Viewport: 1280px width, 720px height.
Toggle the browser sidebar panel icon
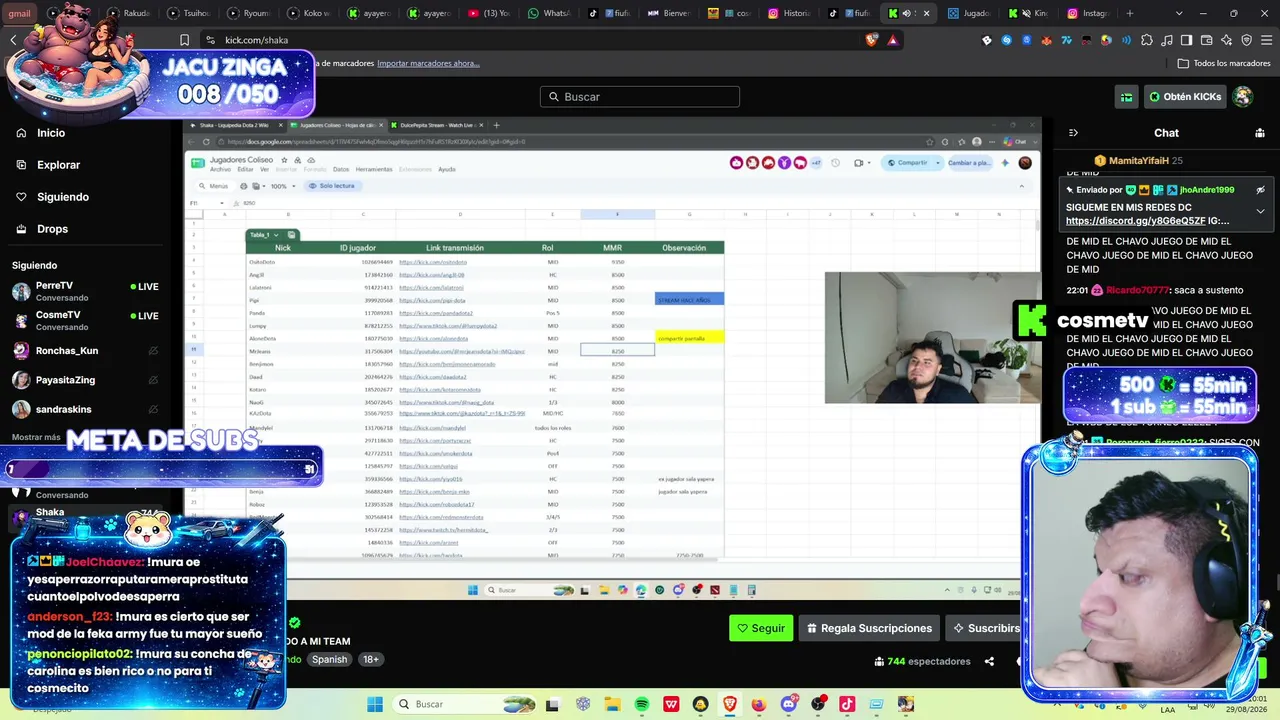click(1186, 40)
